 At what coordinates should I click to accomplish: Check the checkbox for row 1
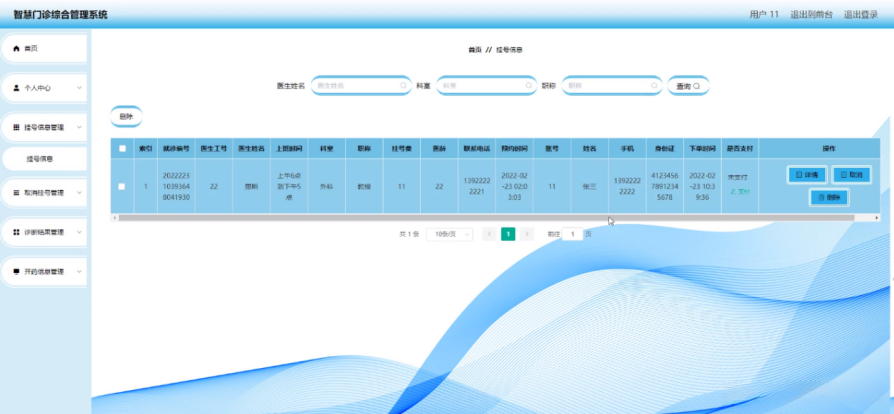pyautogui.click(x=122, y=186)
